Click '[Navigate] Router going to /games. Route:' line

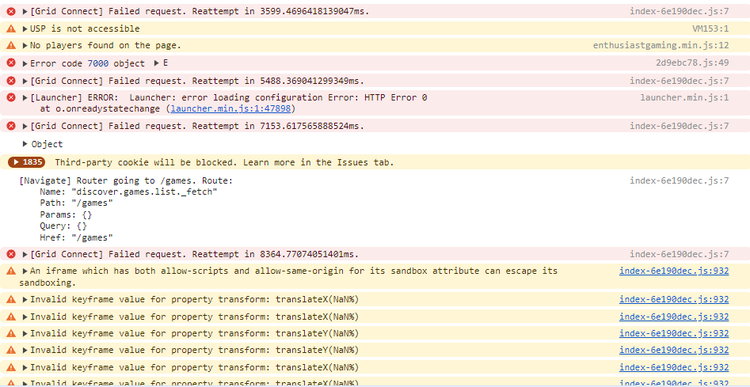126,181
